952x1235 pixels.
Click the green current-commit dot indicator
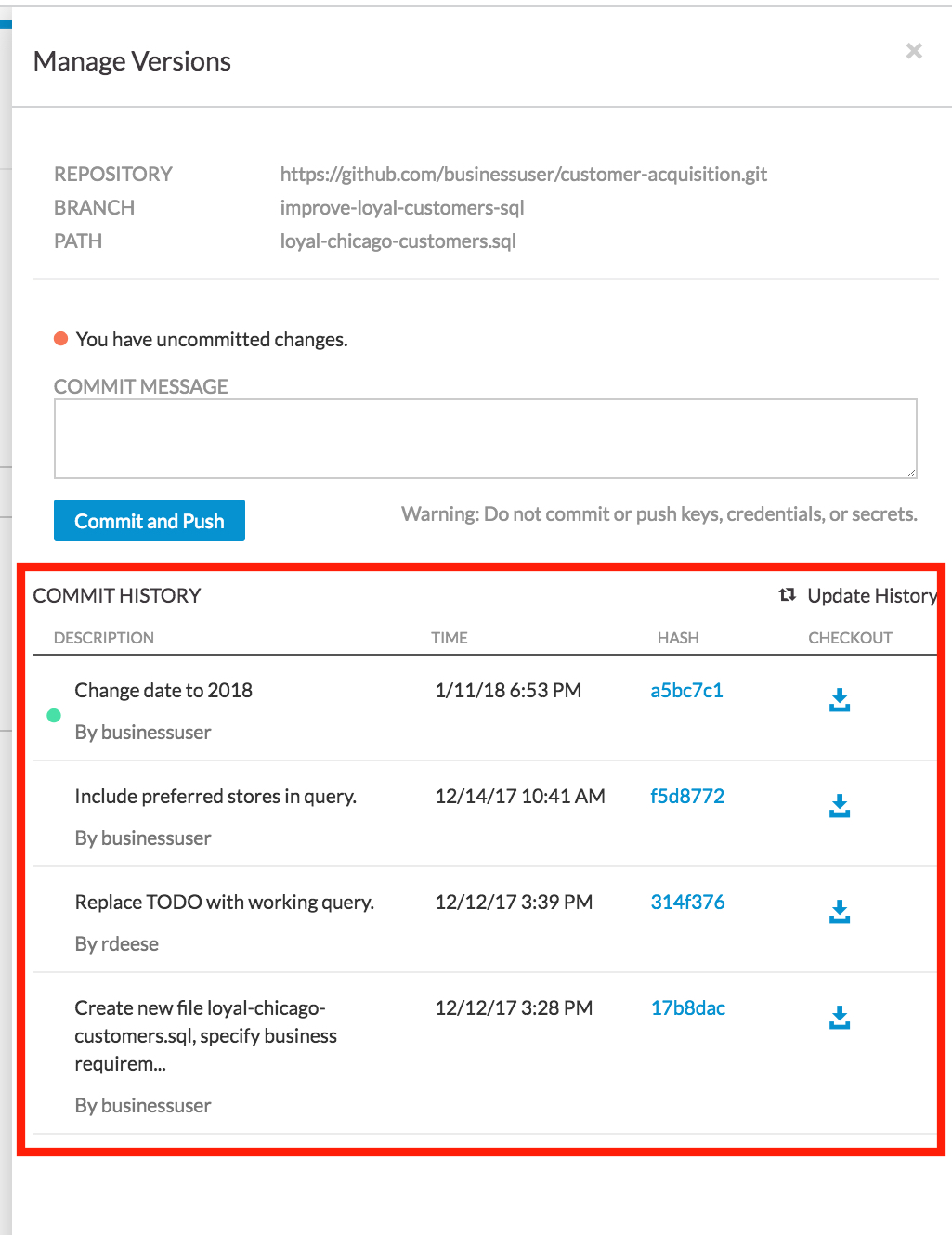coord(54,715)
